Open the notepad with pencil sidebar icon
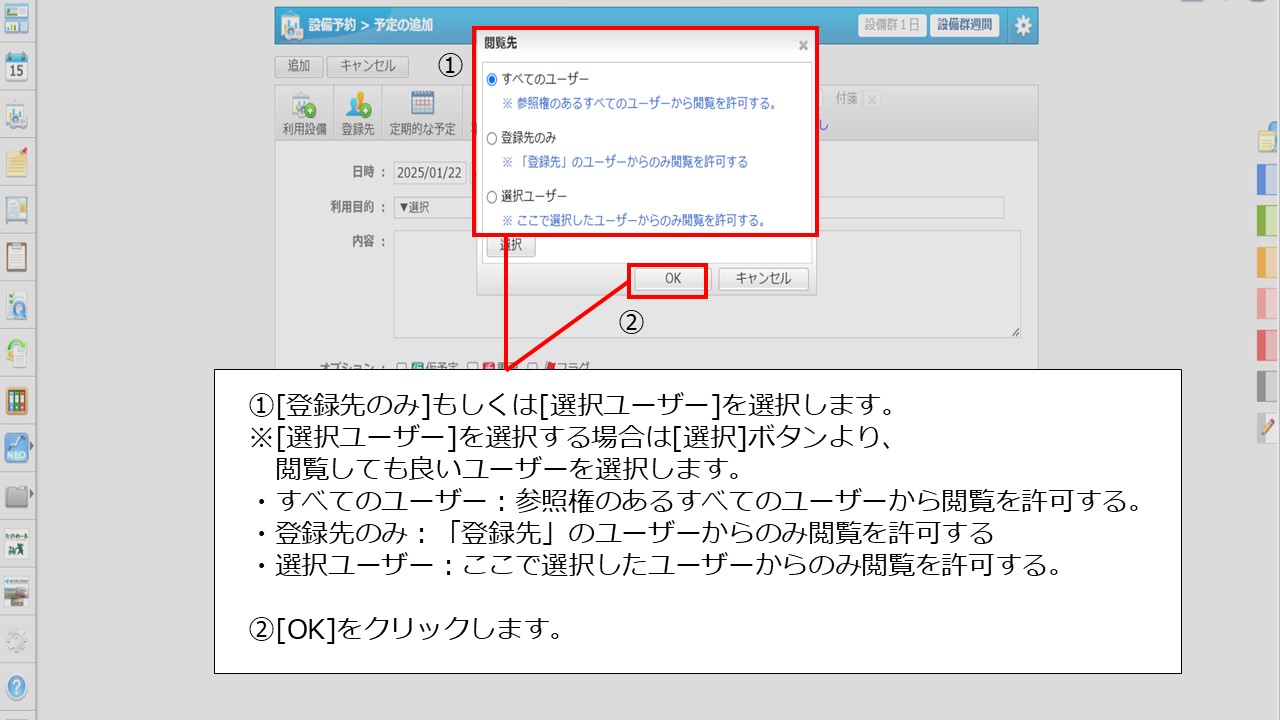Image resolution: width=1280 pixels, height=720 pixels. [x=16, y=163]
